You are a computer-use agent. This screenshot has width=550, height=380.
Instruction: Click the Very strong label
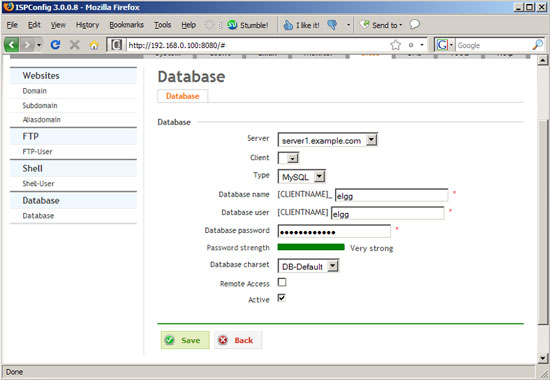coord(371,248)
